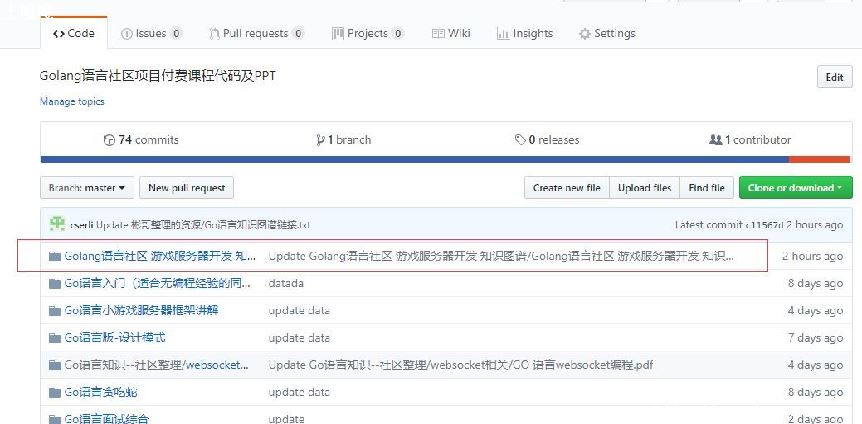Image resolution: width=862 pixels, height=424 pixels.
Task: Open update data commit for Go语言小游戏服务器框架讲解
Action: pos(299,311)
